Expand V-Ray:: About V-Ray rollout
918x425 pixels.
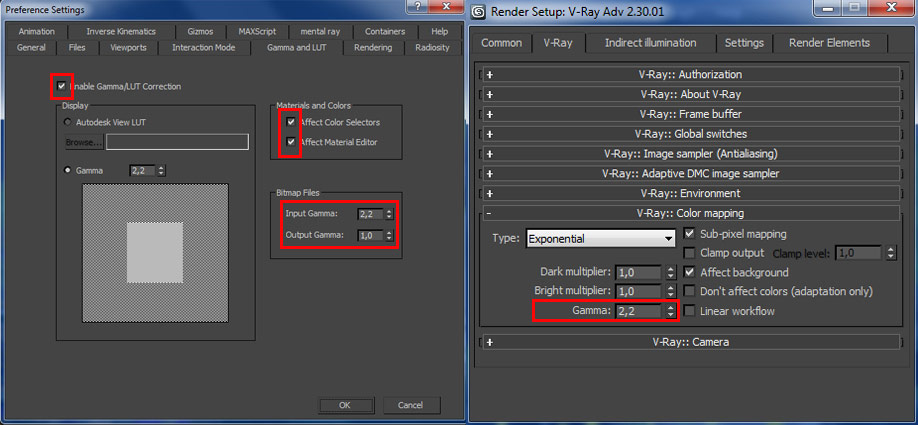[690, 94]
